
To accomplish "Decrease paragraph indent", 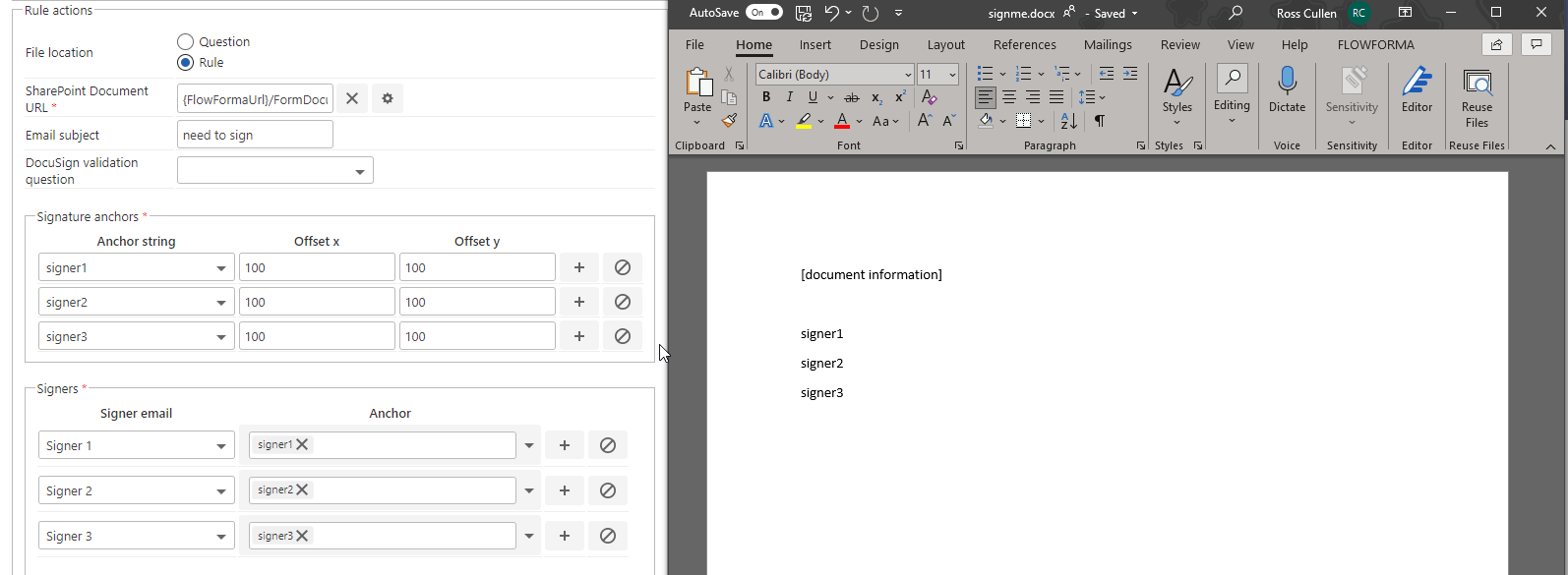I will (x=1107, y=74).
